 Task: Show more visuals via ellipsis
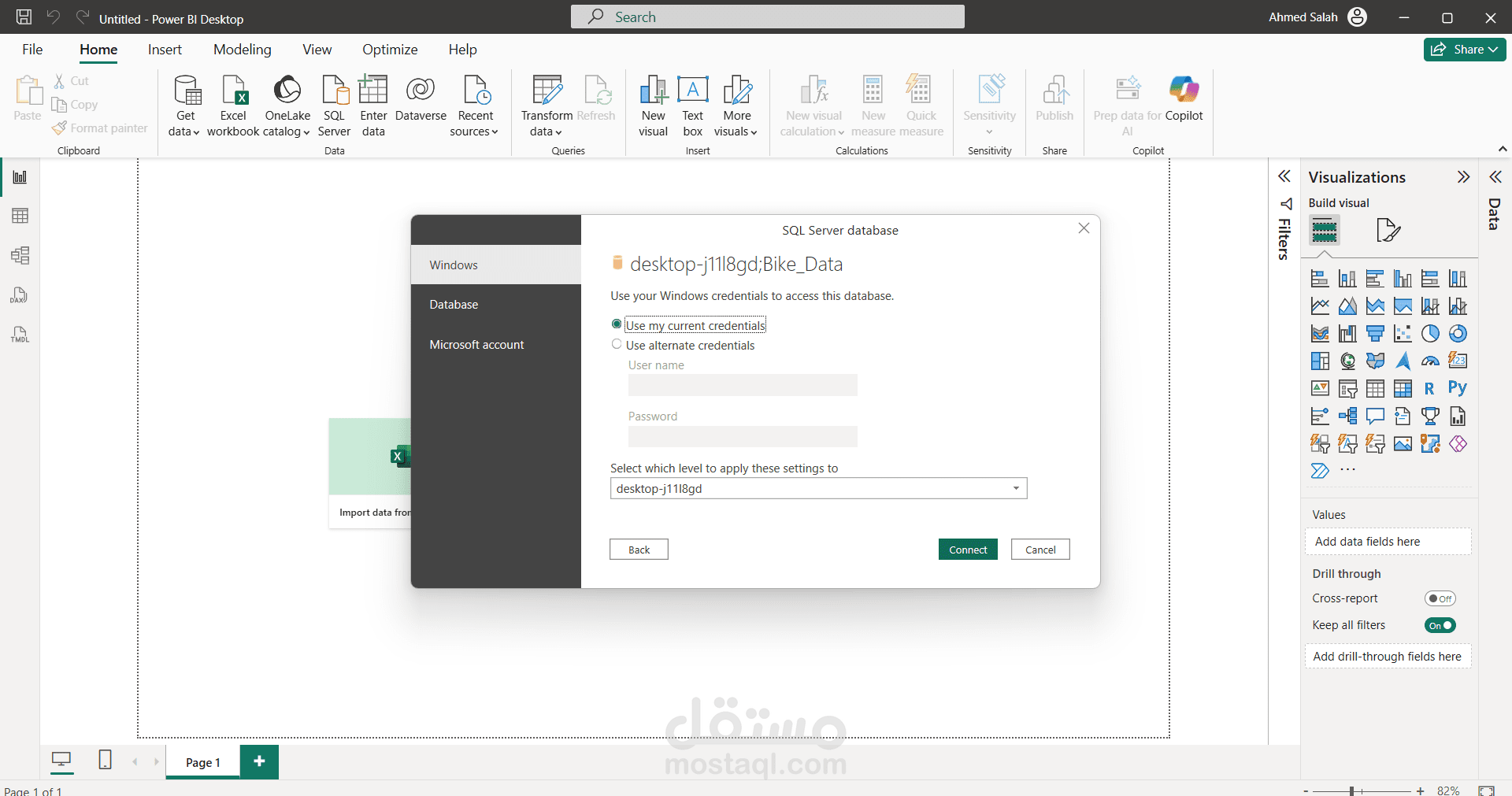pos(1348,470)
